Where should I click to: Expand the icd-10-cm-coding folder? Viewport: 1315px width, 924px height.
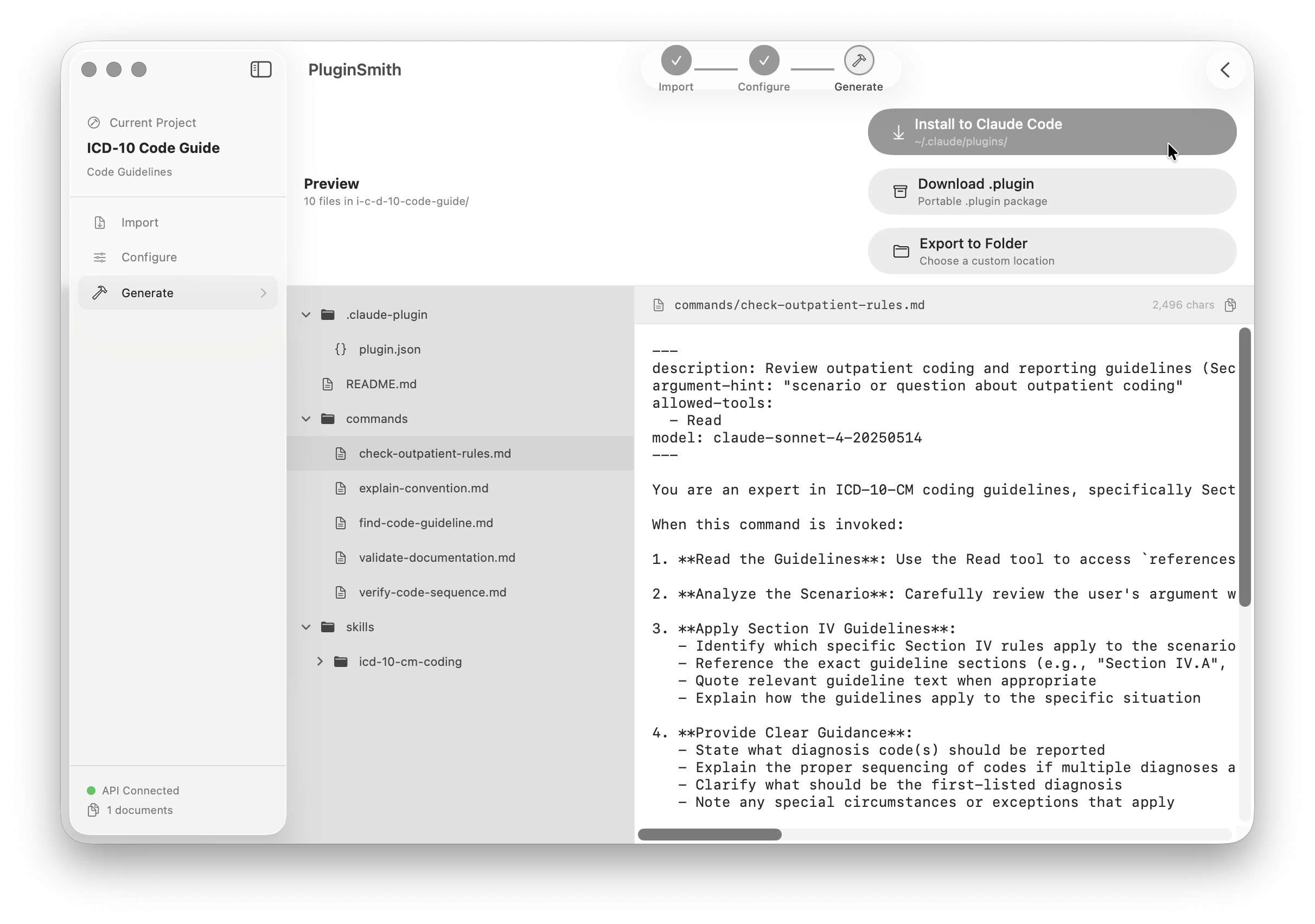tap(321, 662)
